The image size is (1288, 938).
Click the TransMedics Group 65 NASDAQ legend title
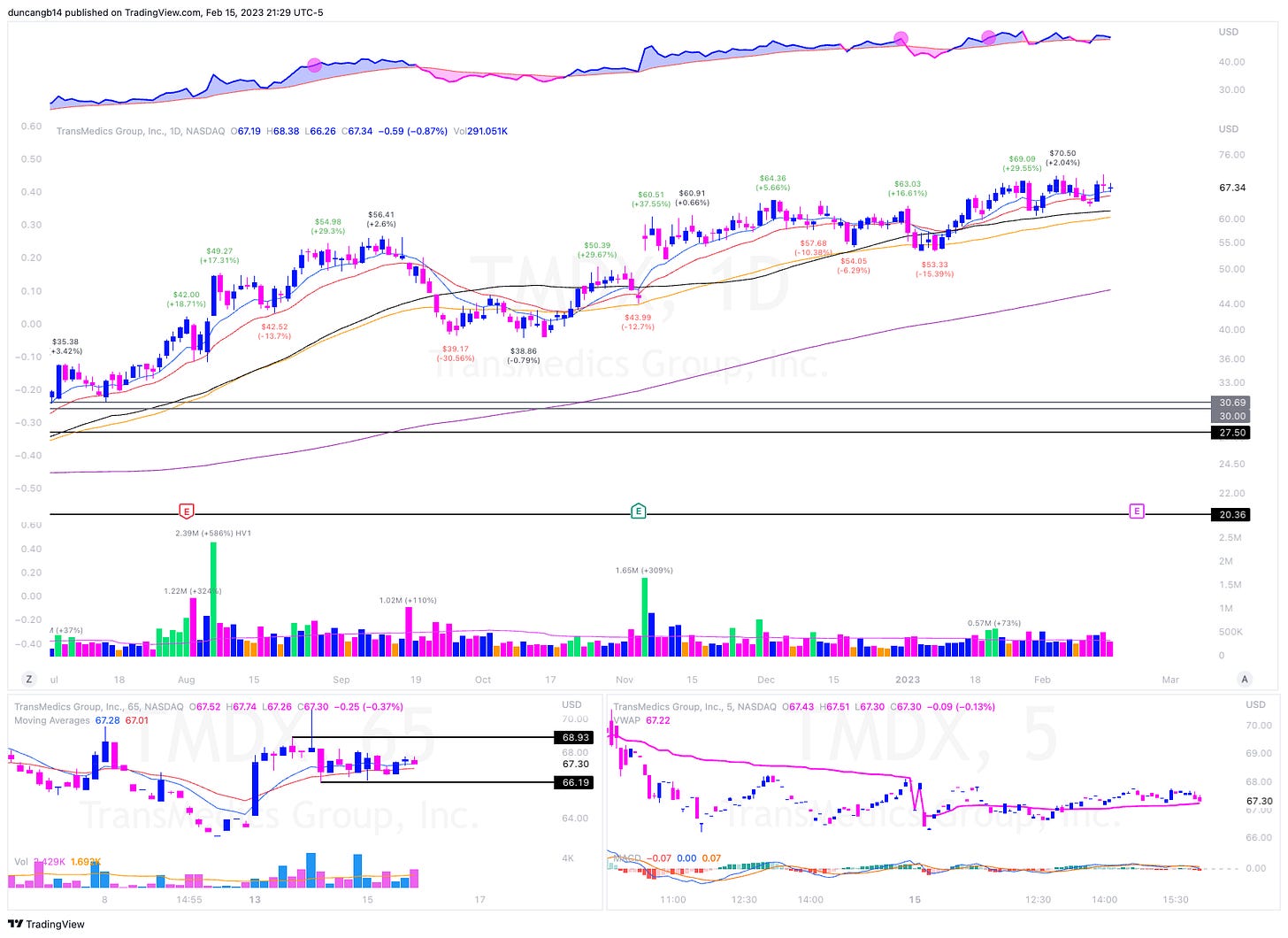[99, 707]
